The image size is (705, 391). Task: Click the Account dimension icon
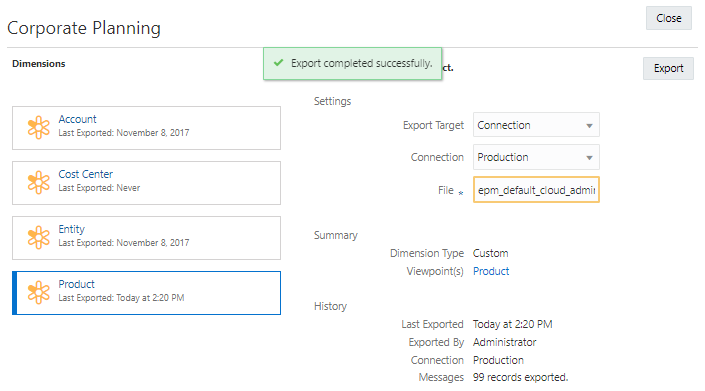point(39,128)
